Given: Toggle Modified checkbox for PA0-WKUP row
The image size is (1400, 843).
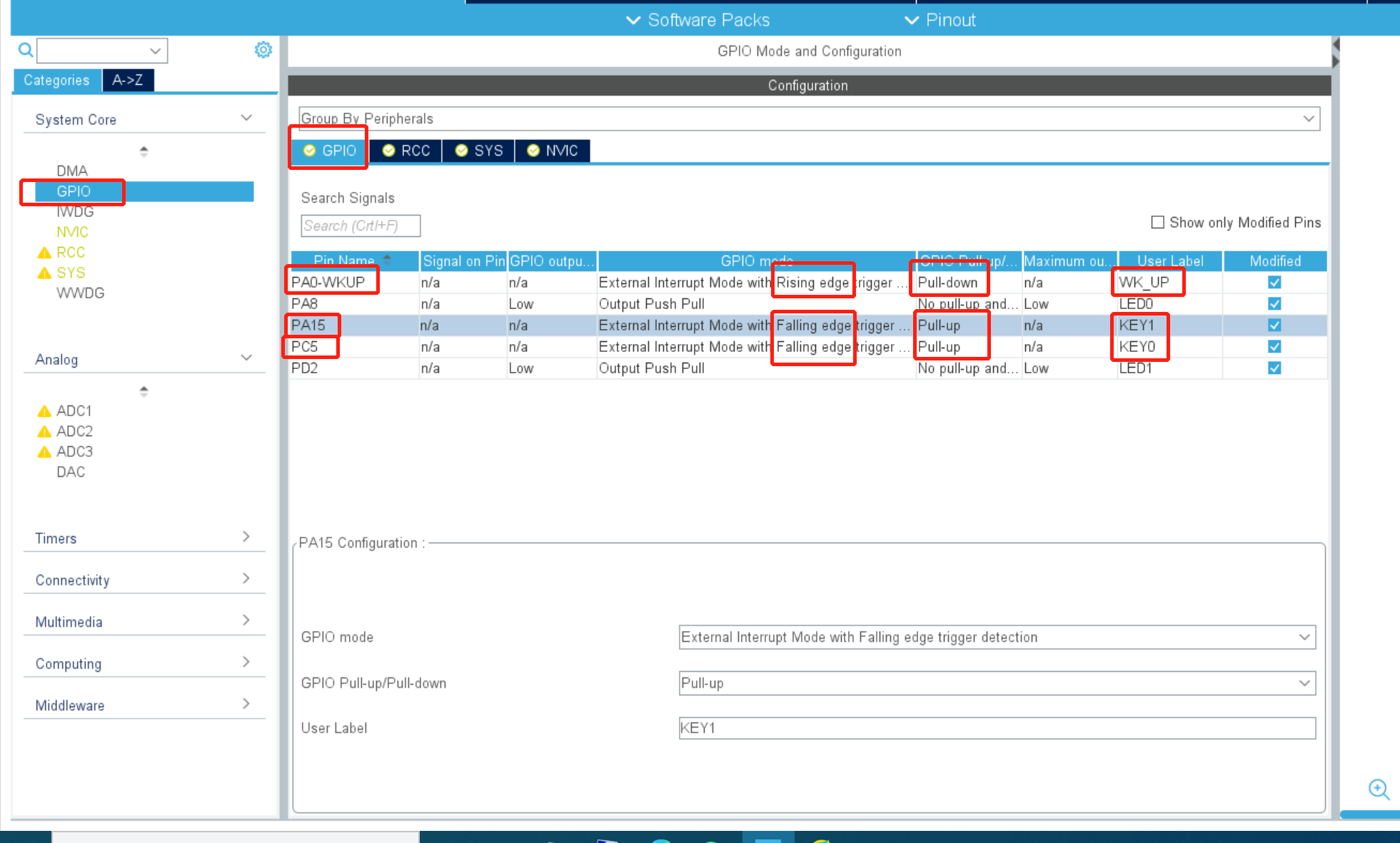Looking at the screenshot, I should pyautogui.click(x=1274, y=283).
